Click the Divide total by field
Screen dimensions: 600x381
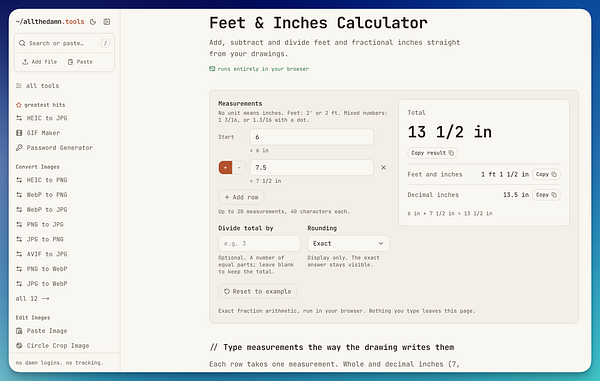tap(259, 243)
